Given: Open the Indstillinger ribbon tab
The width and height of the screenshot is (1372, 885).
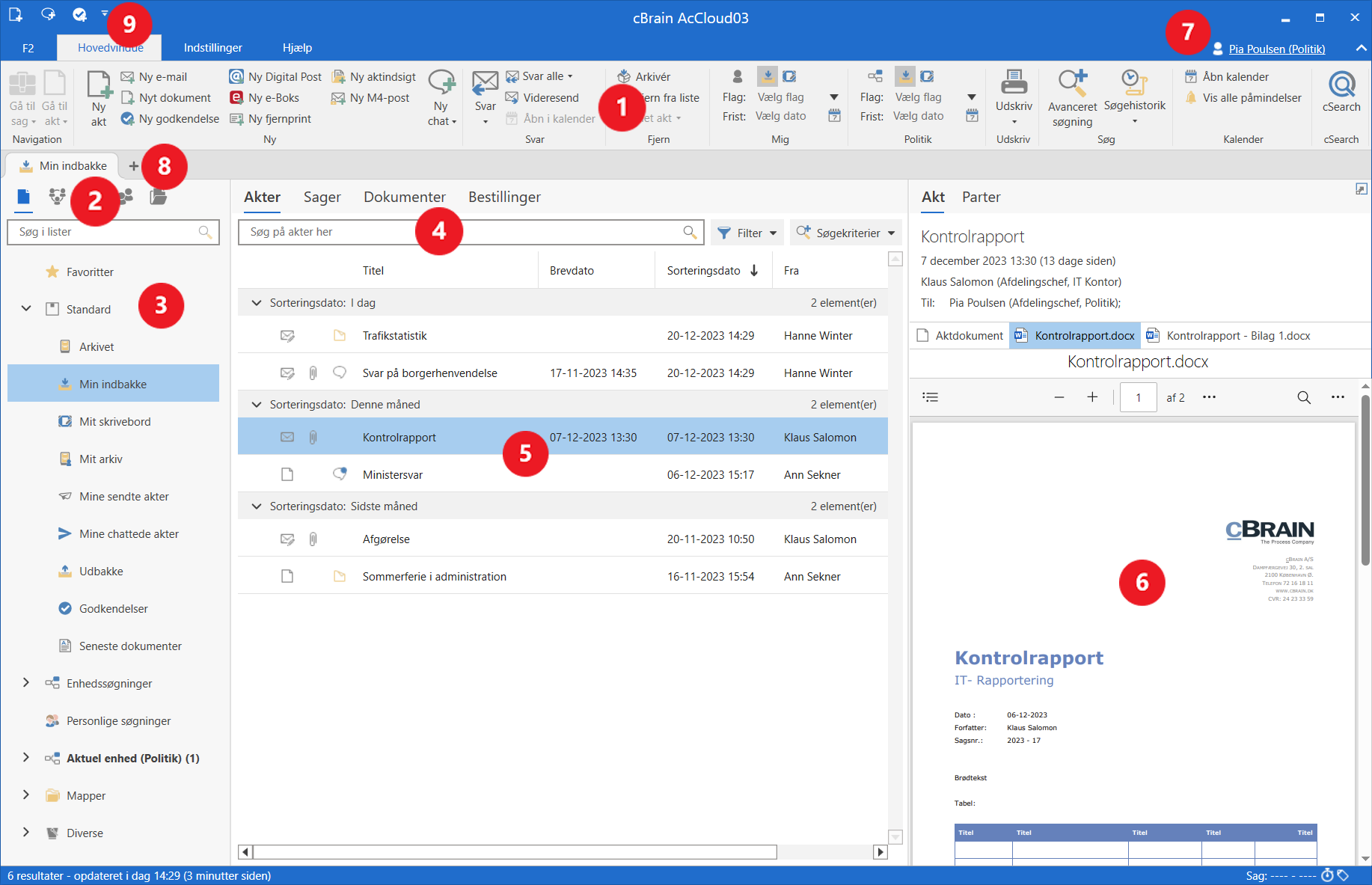Looking at the screenshot, I should 212,48.
